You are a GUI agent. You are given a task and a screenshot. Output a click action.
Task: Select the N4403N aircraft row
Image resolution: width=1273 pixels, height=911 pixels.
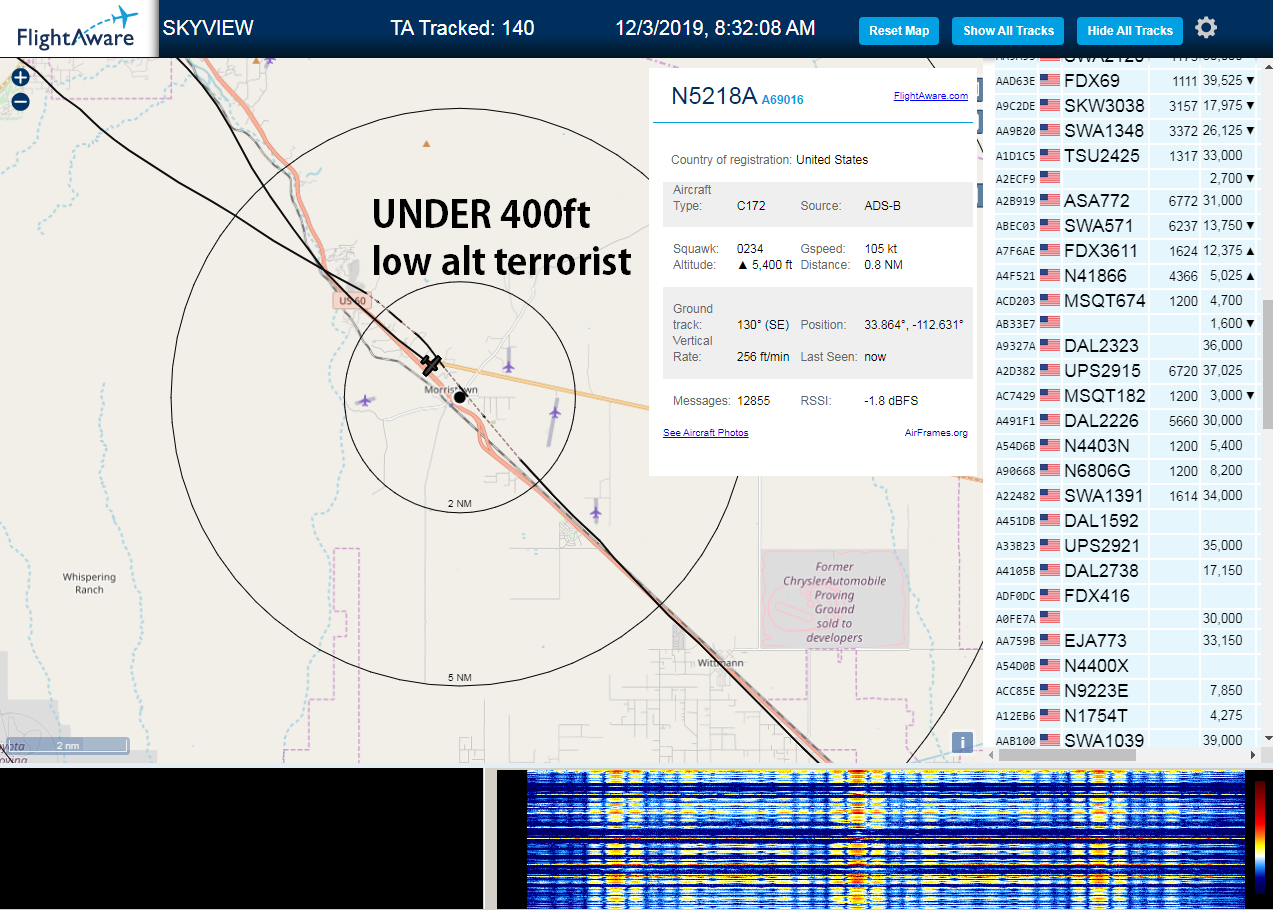pos(1126,446)
